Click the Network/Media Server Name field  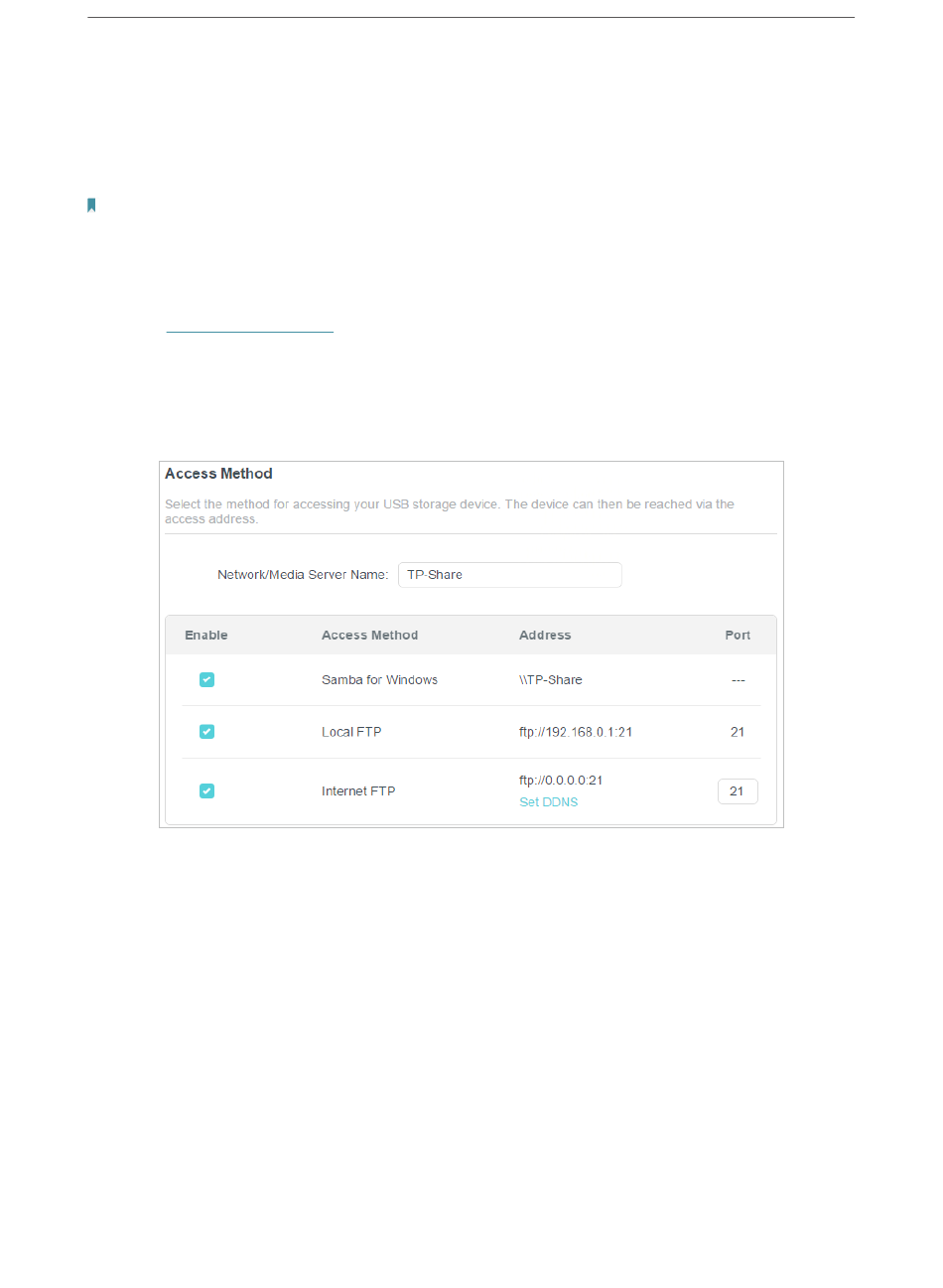click(x=509, y=575)
